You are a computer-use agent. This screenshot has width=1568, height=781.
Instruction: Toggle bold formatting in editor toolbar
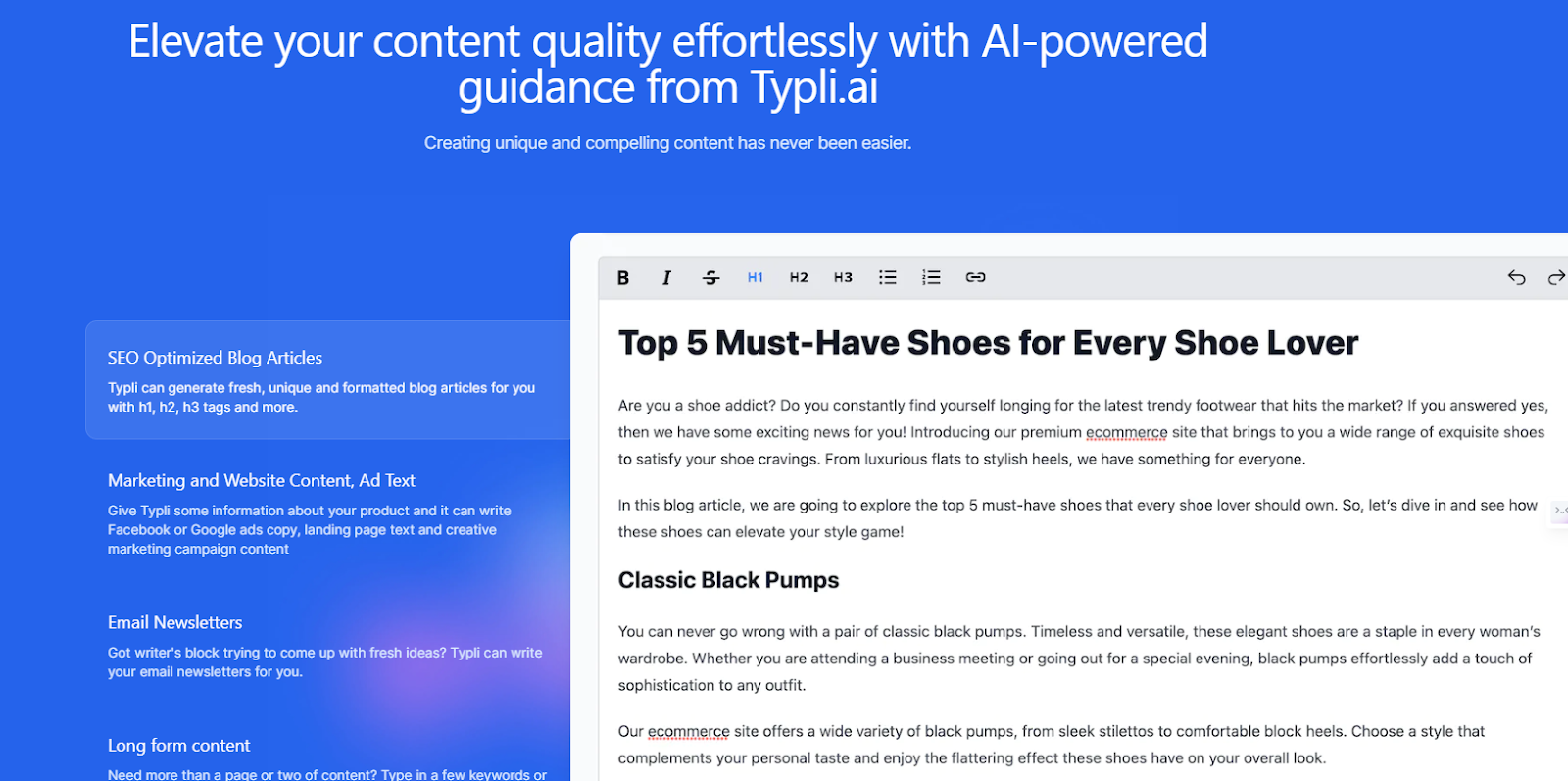(623, 278)
